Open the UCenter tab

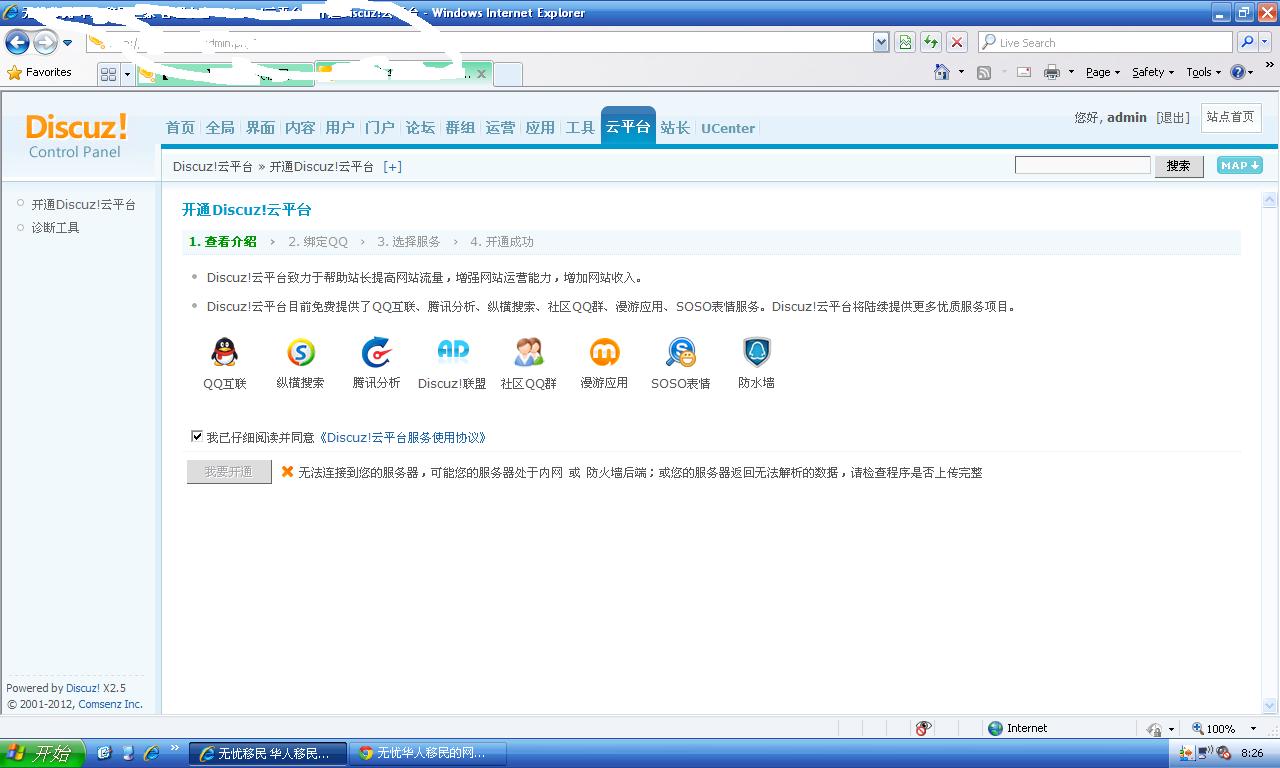tap(728, 128)
